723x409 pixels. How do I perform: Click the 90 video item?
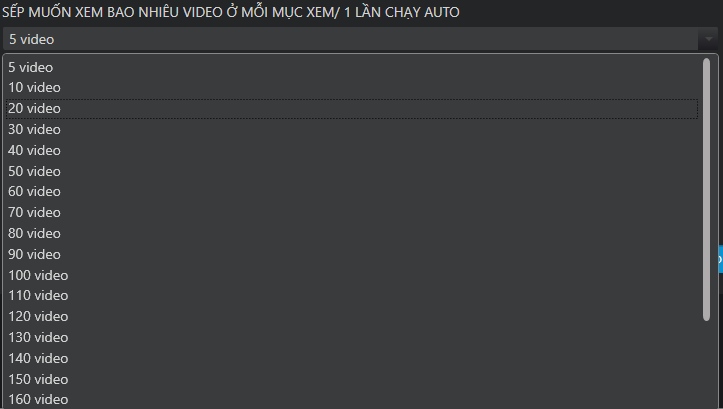pyautogui.click(x=352, y=254)
